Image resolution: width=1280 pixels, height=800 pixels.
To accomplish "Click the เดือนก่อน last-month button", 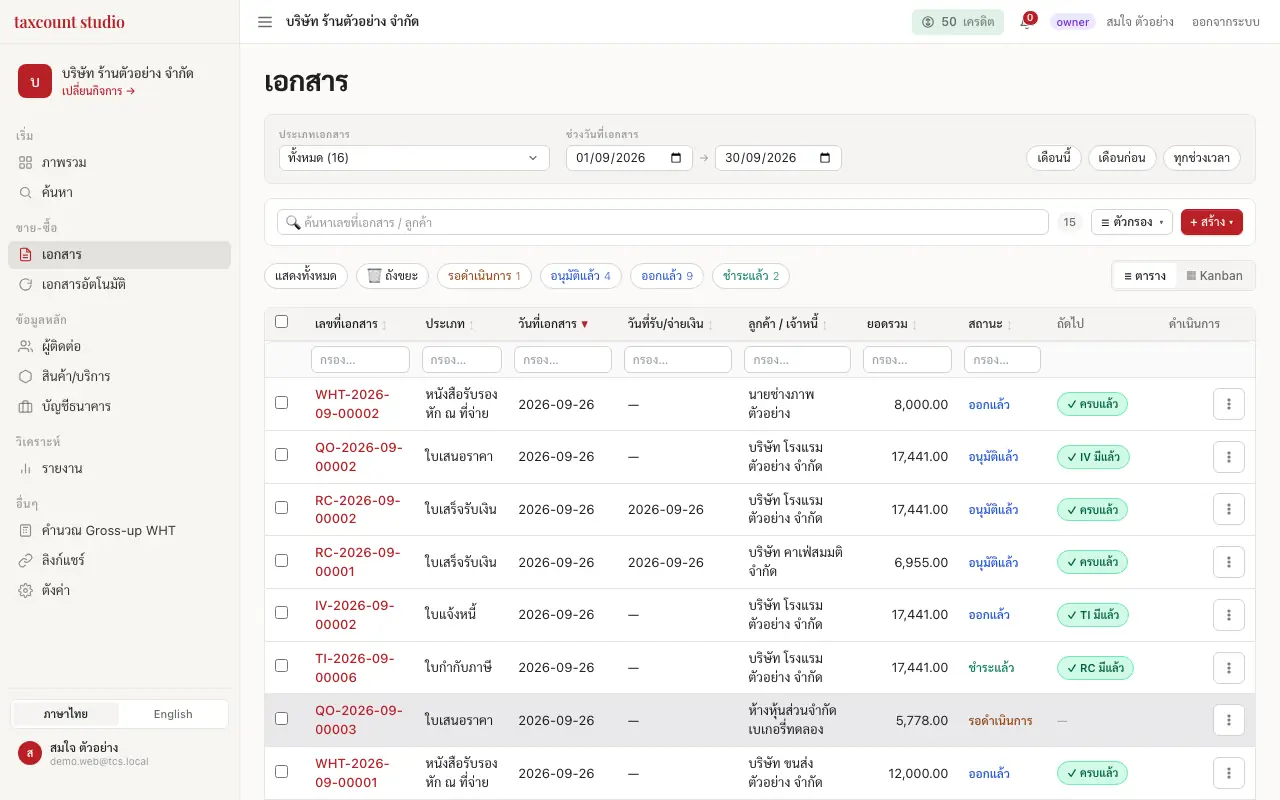I will (x=1122, y=158).
